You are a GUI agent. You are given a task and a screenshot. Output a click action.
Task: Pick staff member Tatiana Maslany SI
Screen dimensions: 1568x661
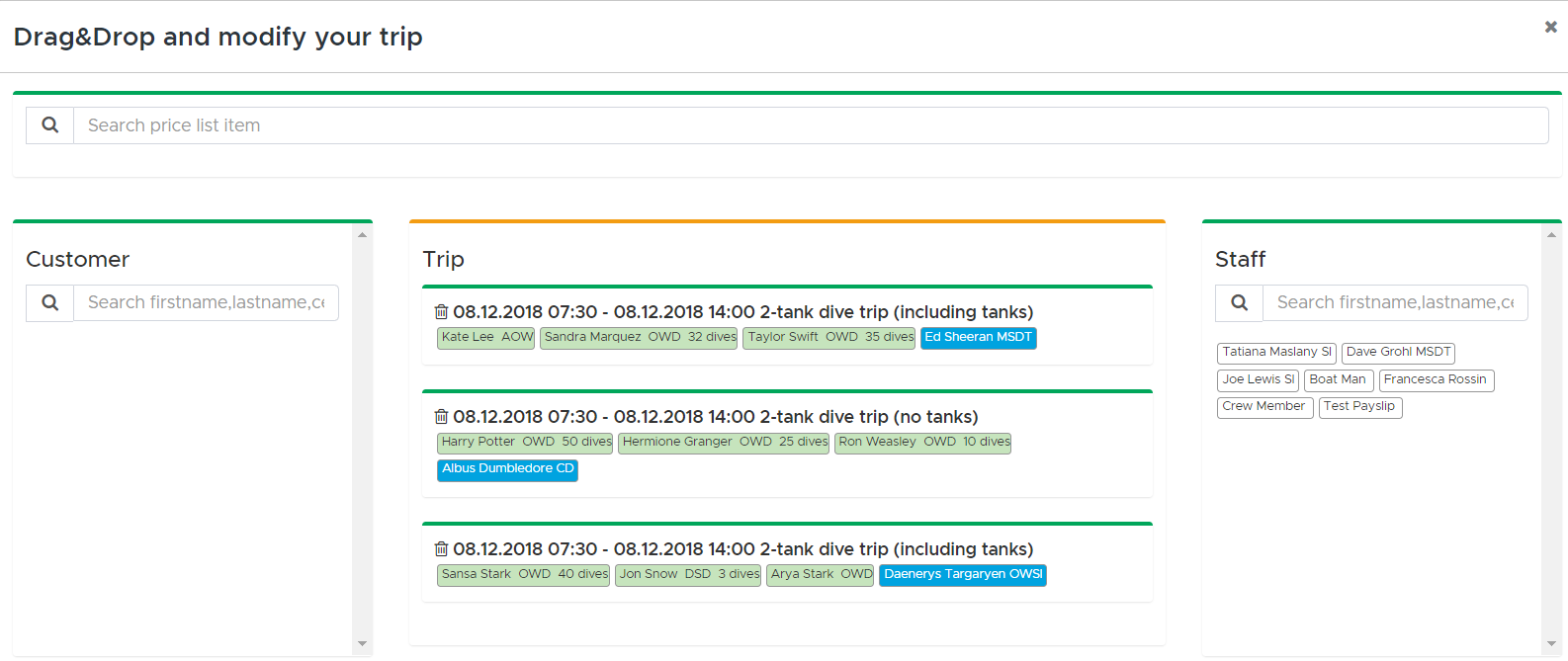point(1277,353)
